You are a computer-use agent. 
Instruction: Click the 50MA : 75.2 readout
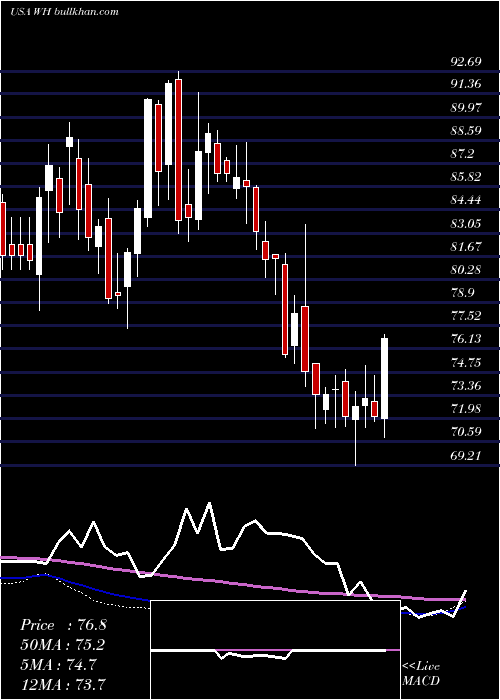tap(64, 645)
